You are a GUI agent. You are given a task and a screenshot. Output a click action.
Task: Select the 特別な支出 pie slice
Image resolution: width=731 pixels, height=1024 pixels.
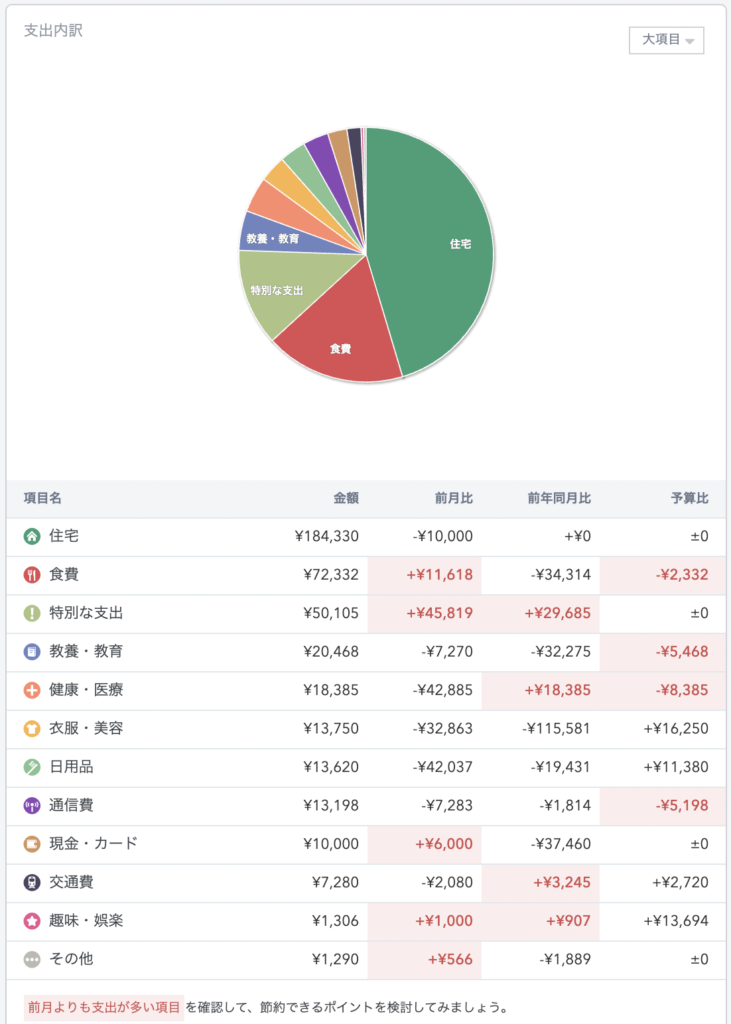(x=275, y=292)
